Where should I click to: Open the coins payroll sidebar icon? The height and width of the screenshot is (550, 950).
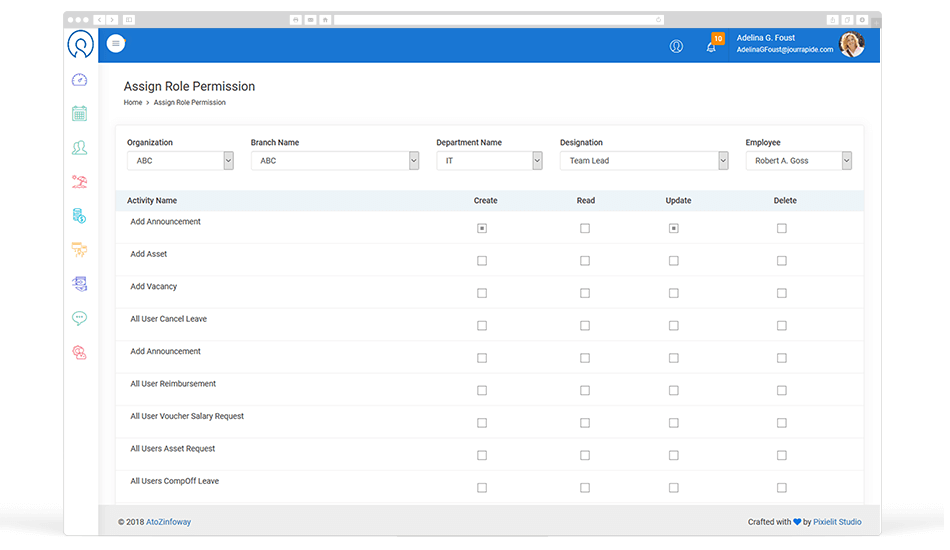[79, 216]
